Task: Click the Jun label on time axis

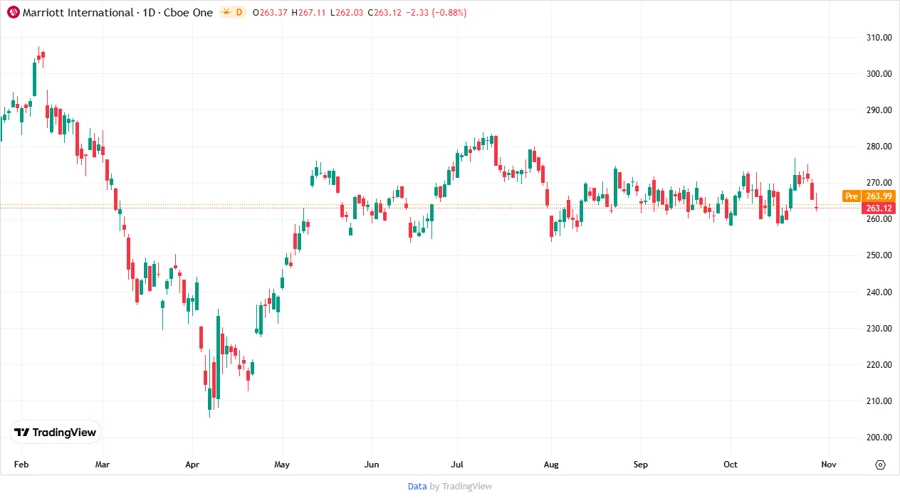Action: (372, 464)
